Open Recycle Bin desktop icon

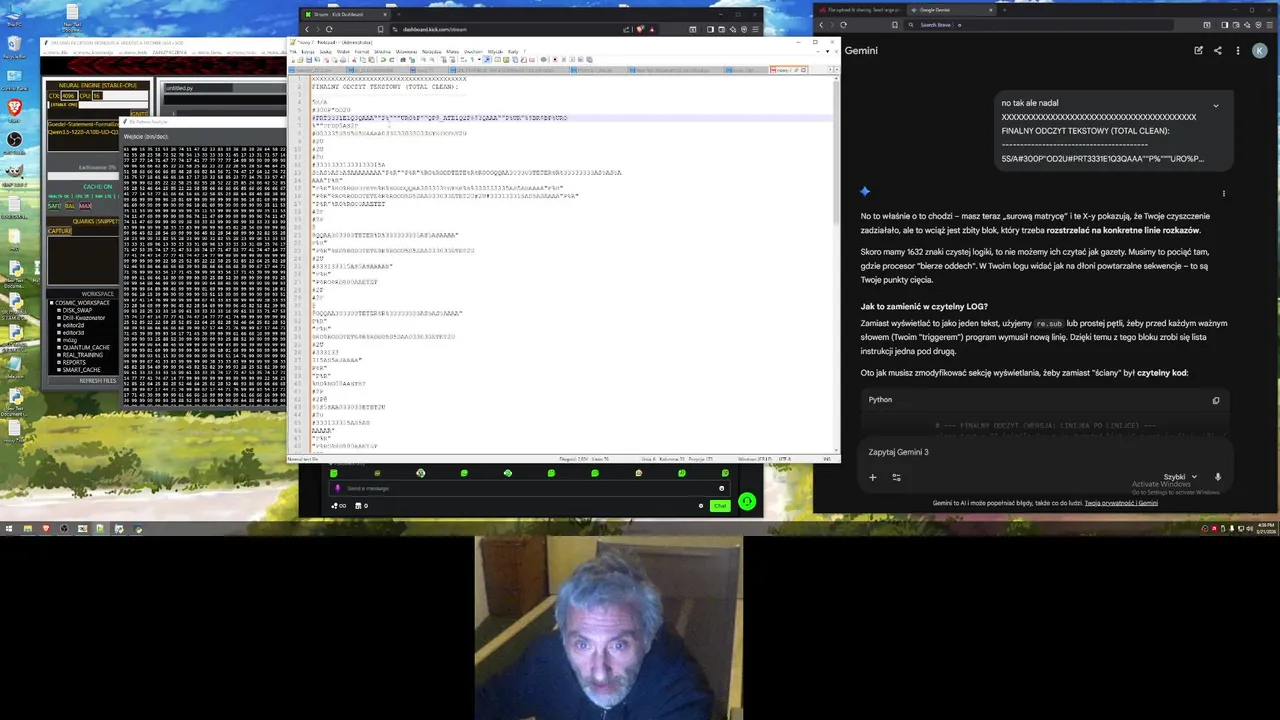click(14, 48)
